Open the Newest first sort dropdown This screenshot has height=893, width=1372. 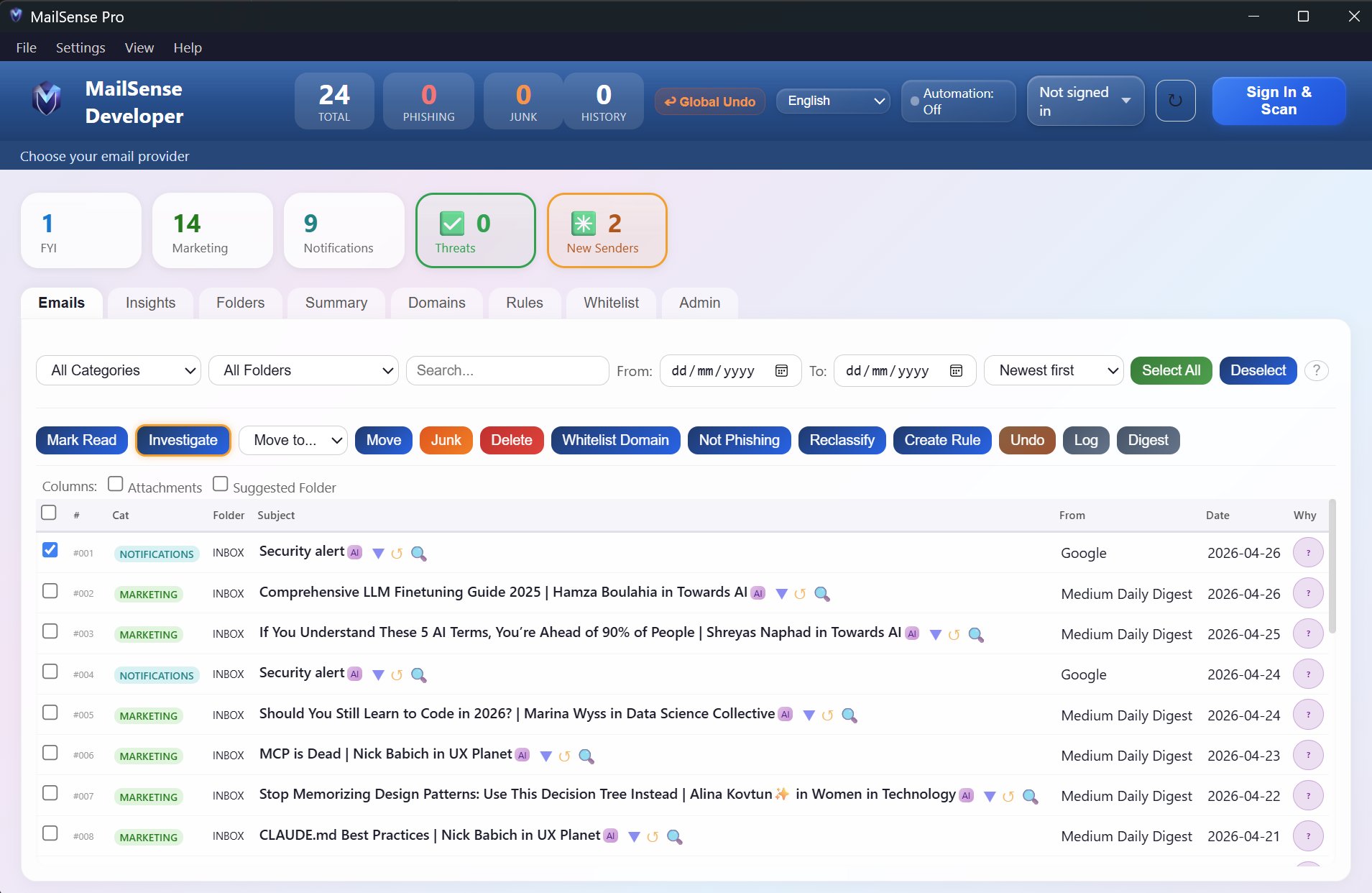[x=1054, y=370]
